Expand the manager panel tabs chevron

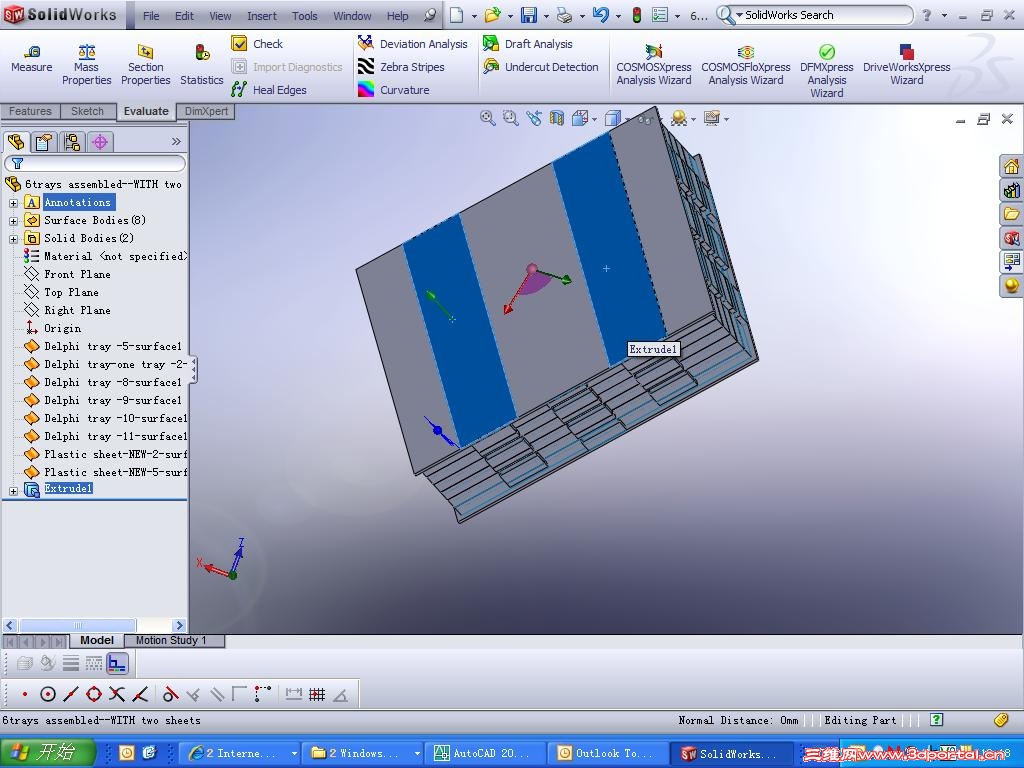point(176,141)
